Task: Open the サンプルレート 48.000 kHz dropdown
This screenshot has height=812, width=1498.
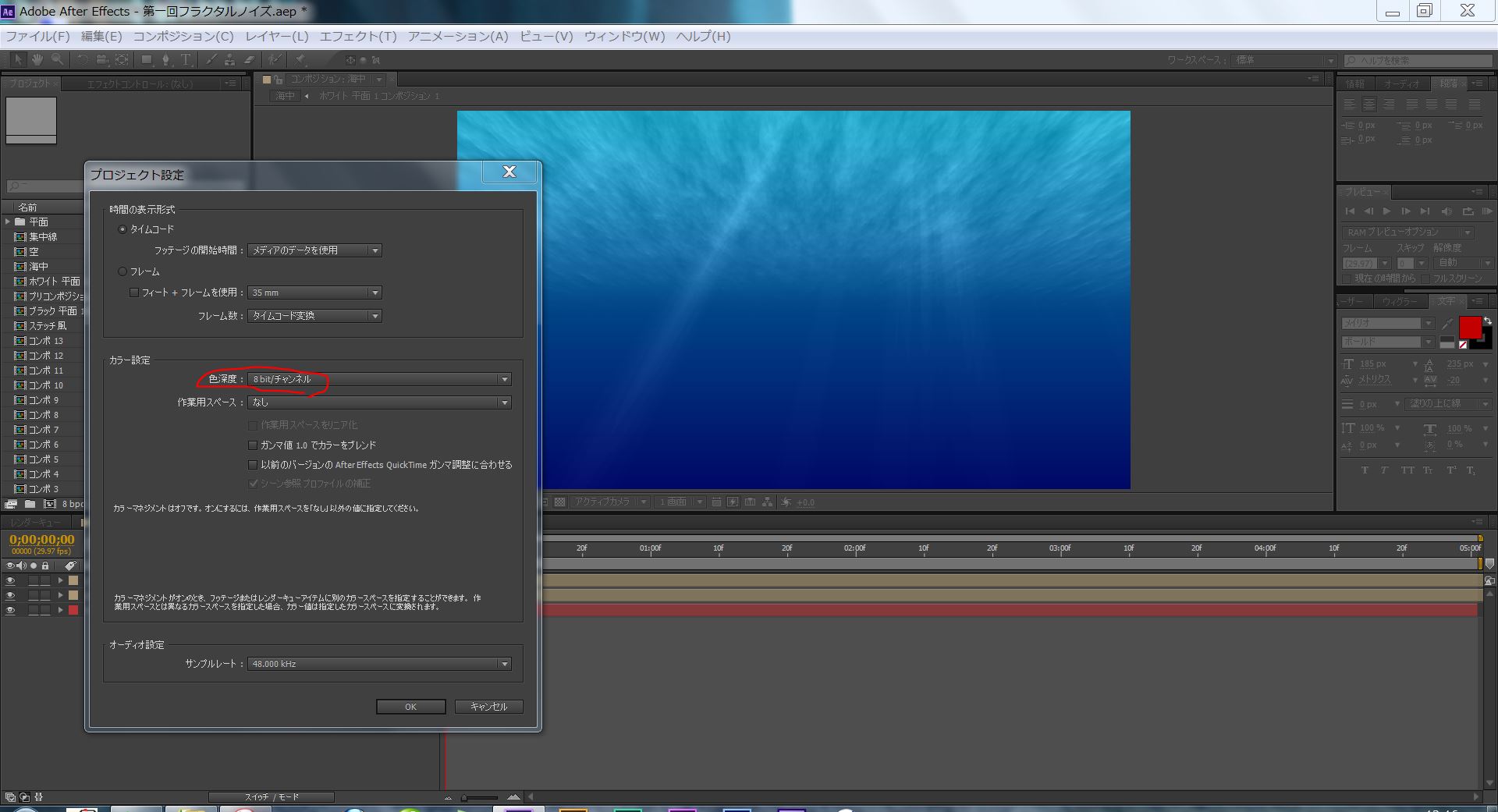Action: tap(380, 664)
